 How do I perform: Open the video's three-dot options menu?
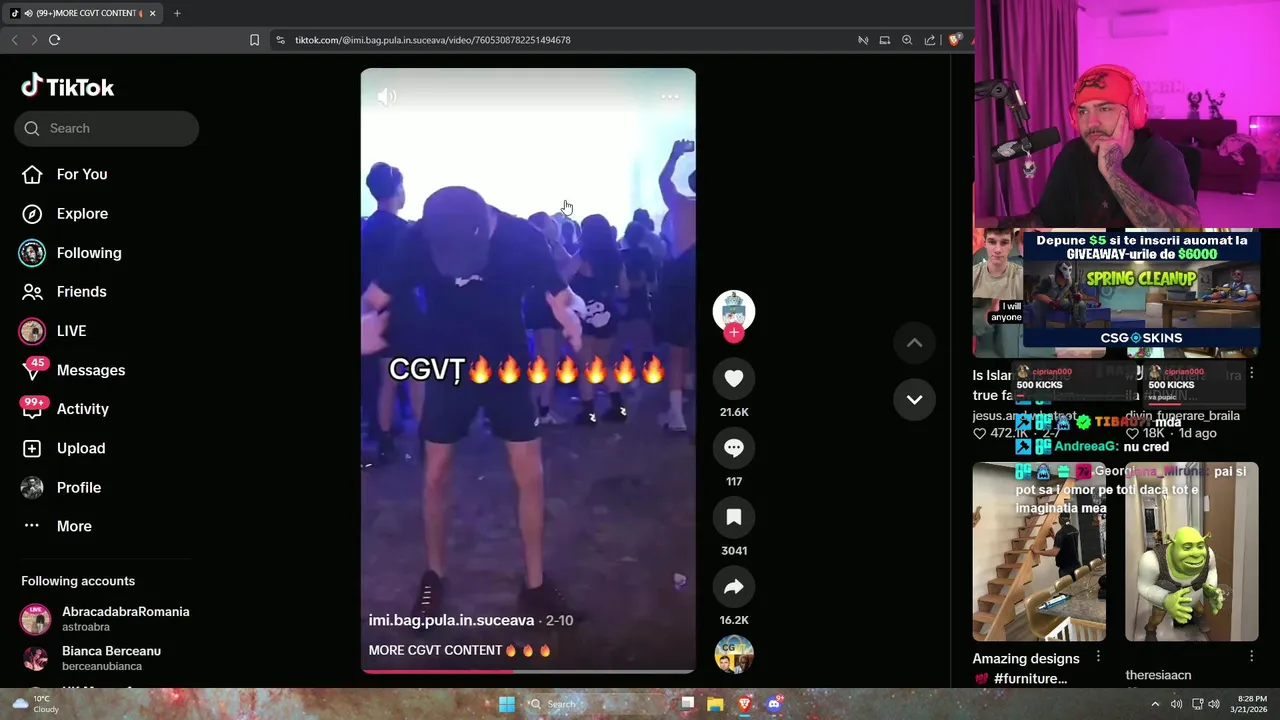[x=670, y=96]
